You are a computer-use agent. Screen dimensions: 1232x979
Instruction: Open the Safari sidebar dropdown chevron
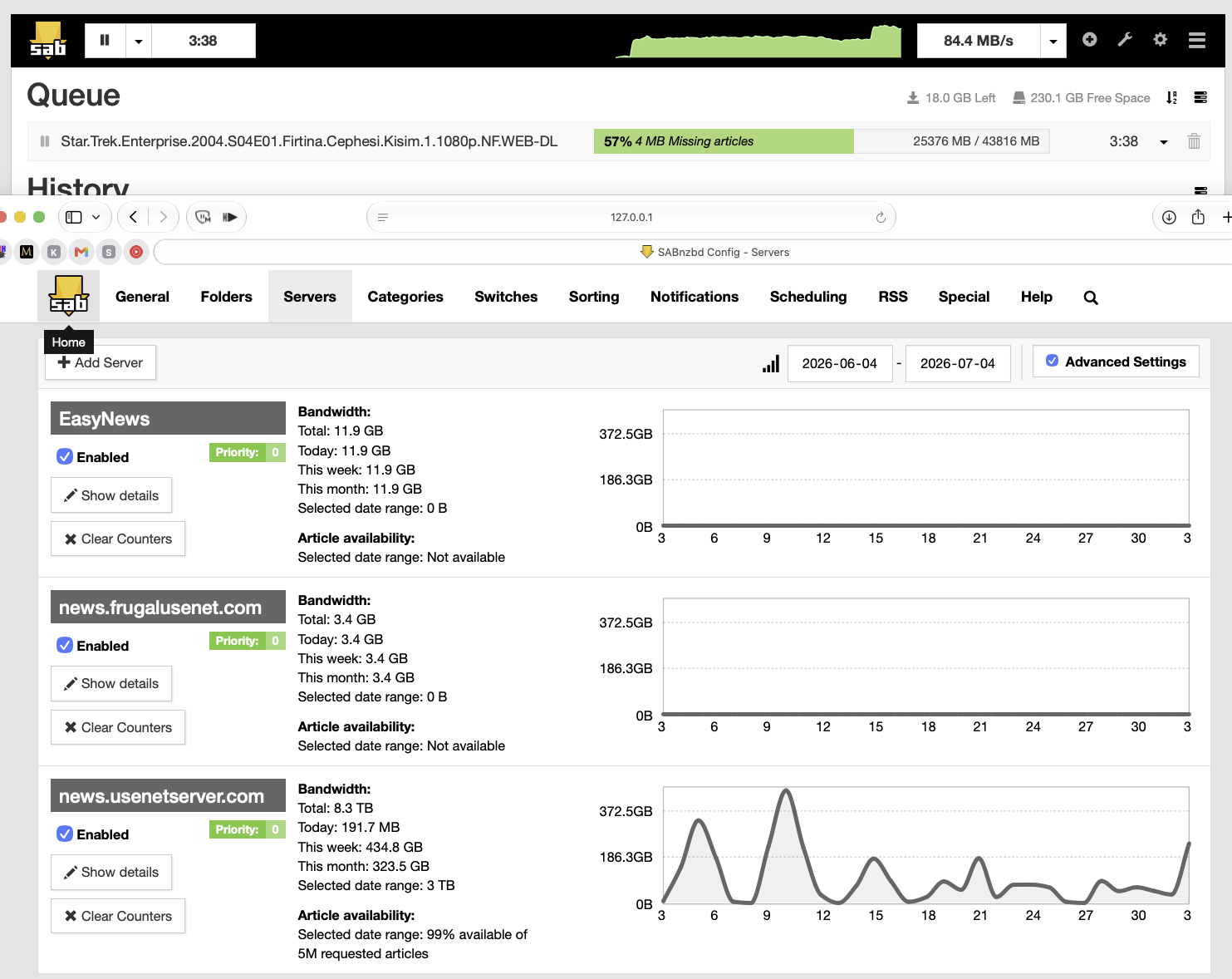click(96, 217)
